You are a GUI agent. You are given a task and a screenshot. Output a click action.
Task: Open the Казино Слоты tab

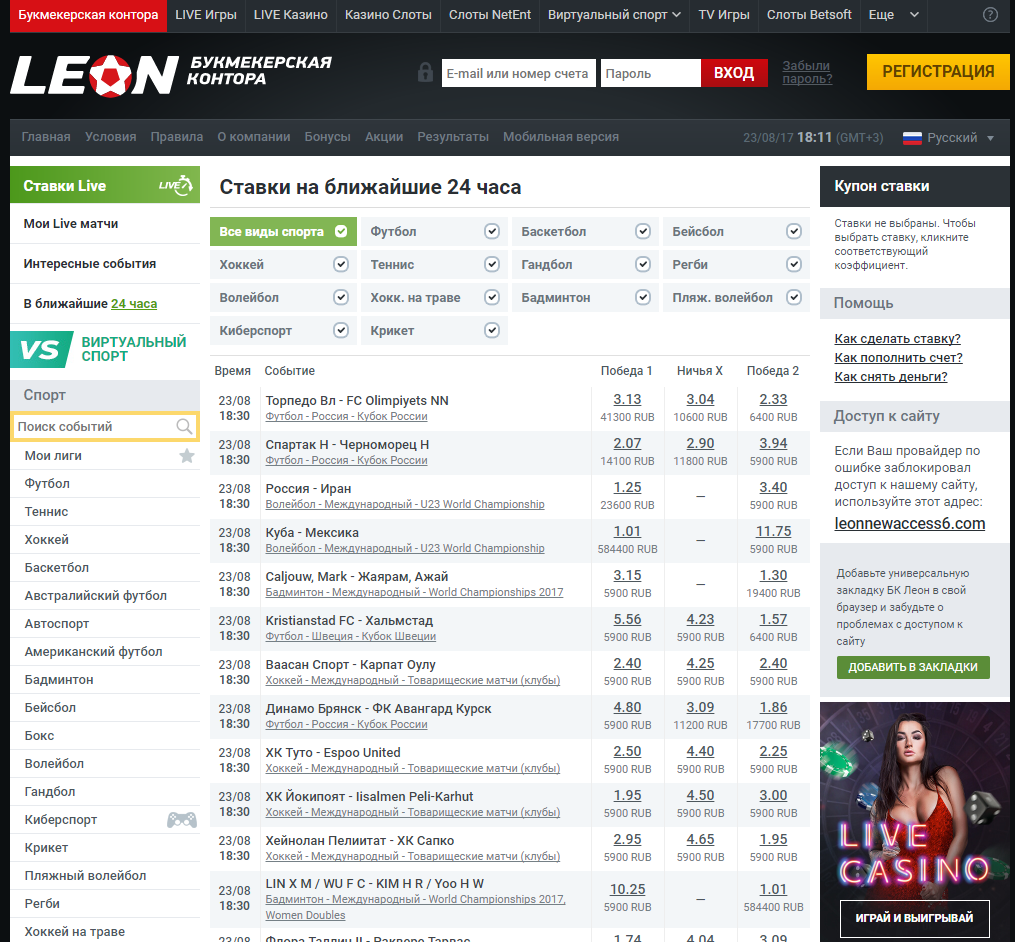(388, 15)
